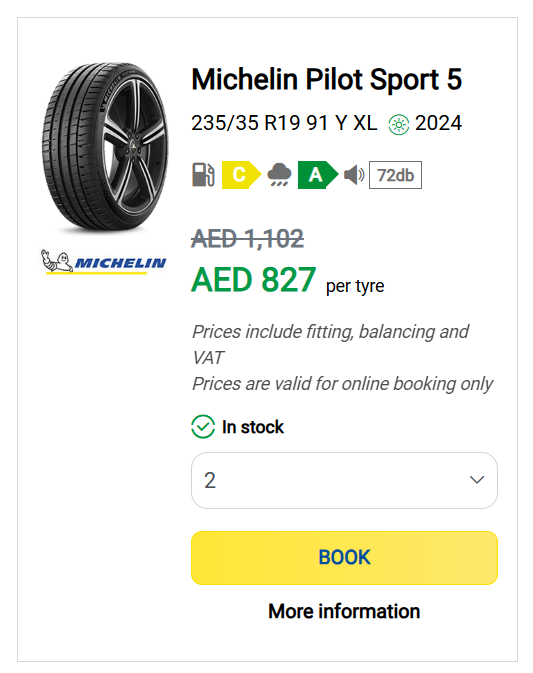533x673 pixels.
Task: Click the tyre product image
Action: [105, 148]
